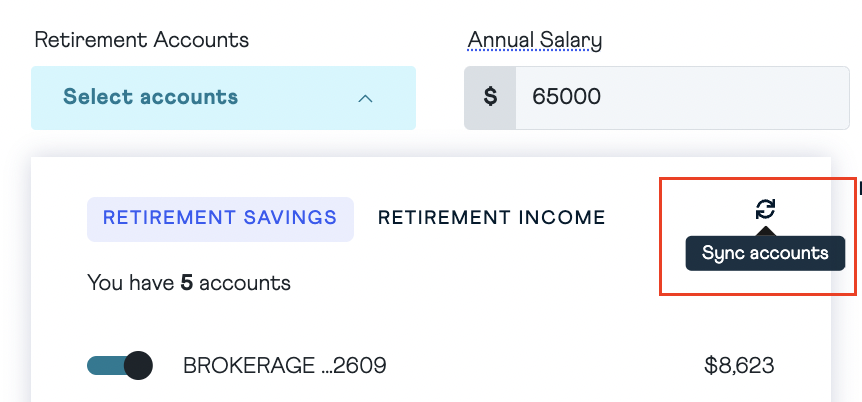This screenshot has height=402, width=862.
Task: Toggle the BROKERAGE ...2609 account switch
Action: pos(119,365)
